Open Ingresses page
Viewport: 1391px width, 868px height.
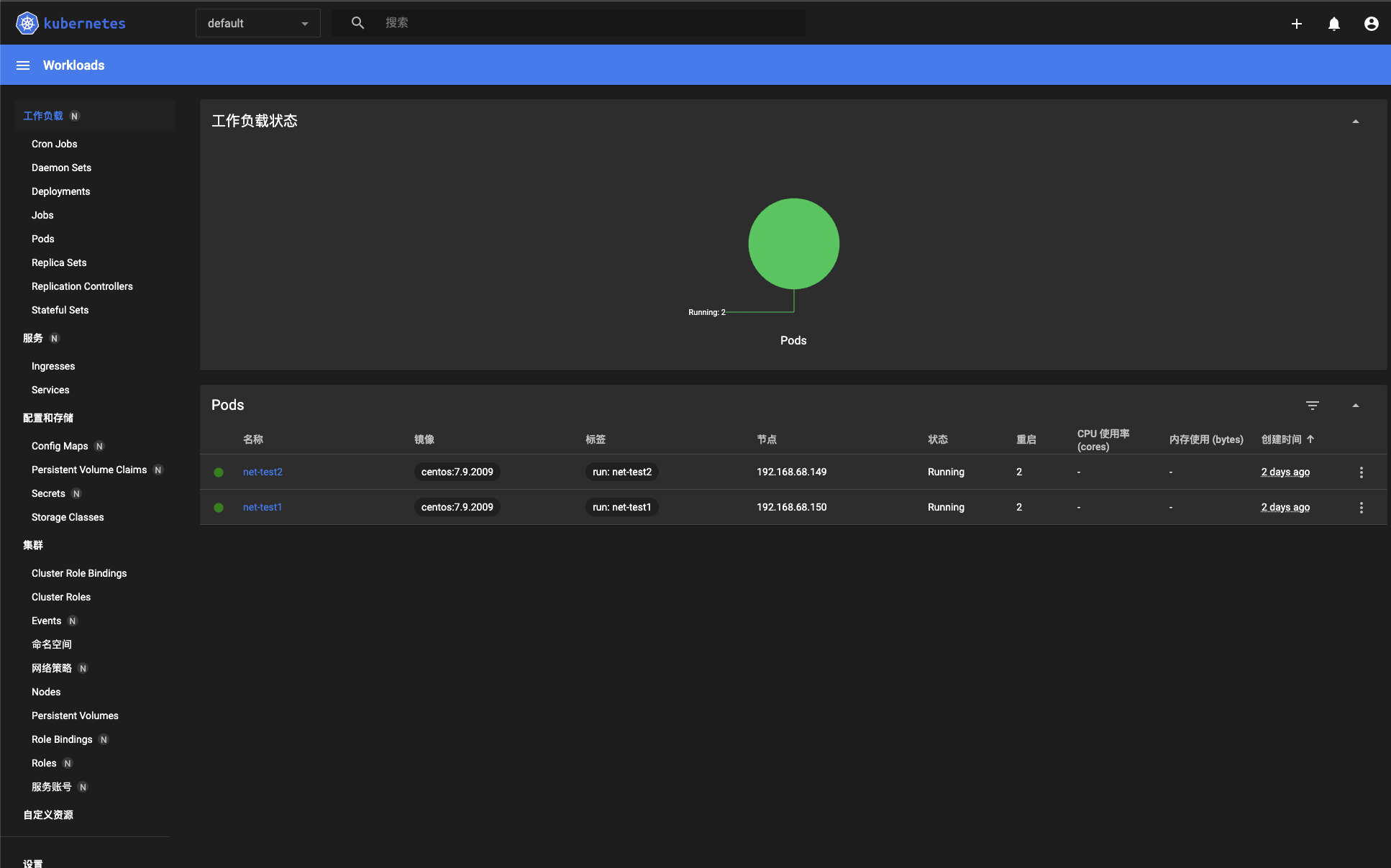53,366
